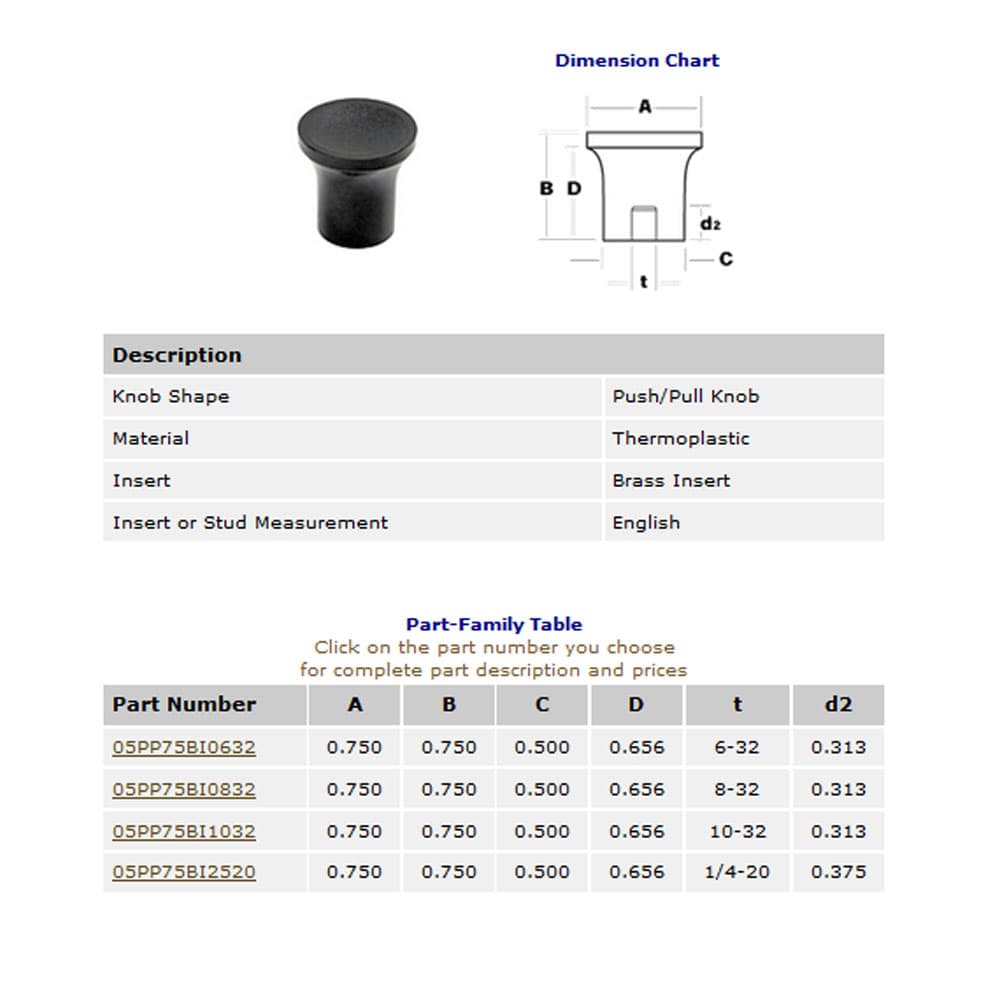Select the t column header
The height and width of the screenshot is (1000, 1000).
point(737,704)
